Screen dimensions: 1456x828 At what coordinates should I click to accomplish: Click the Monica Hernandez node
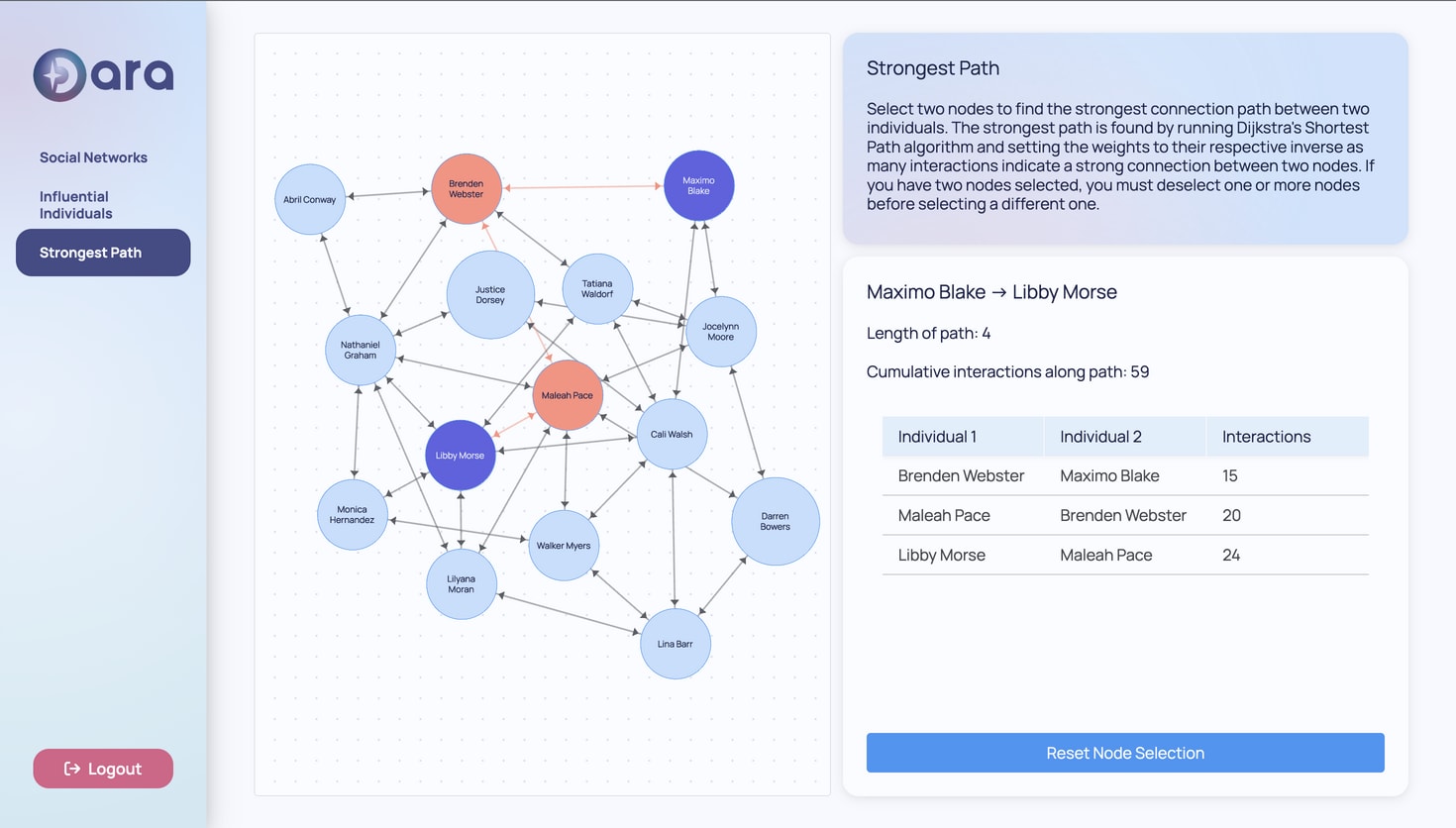point(352,514)
